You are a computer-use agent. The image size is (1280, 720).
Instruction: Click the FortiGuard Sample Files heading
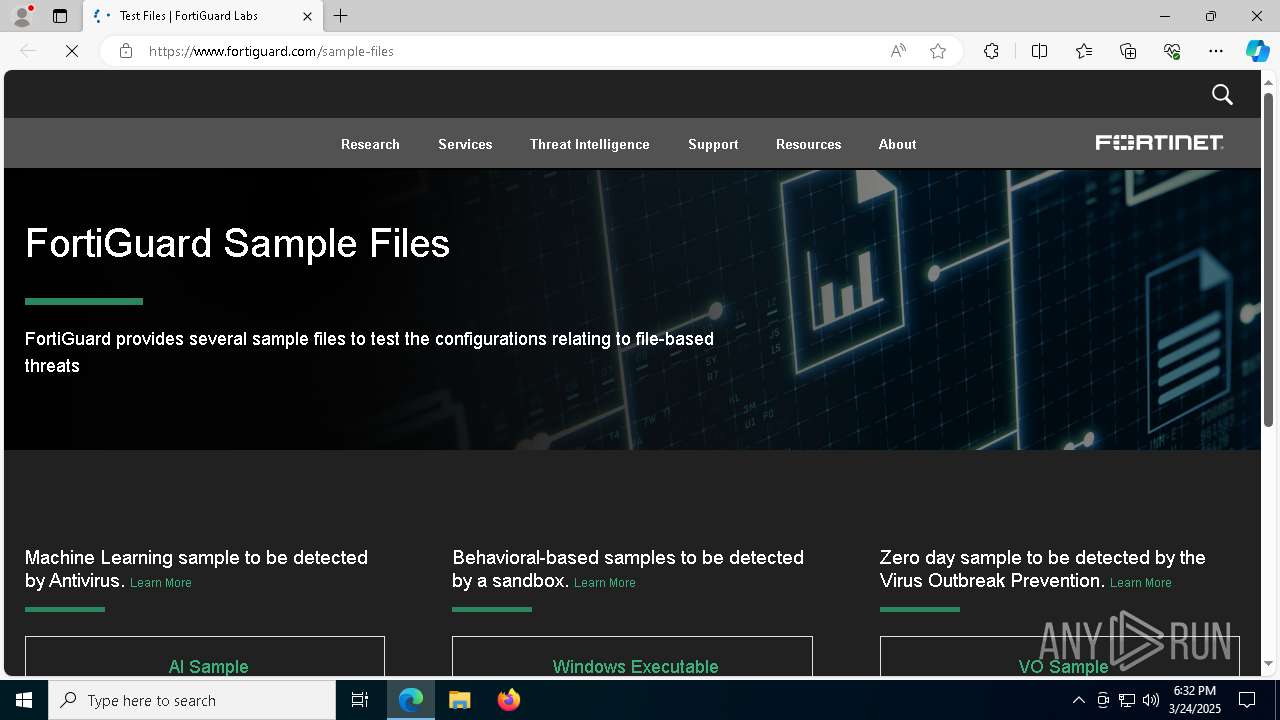pos(237,243)
